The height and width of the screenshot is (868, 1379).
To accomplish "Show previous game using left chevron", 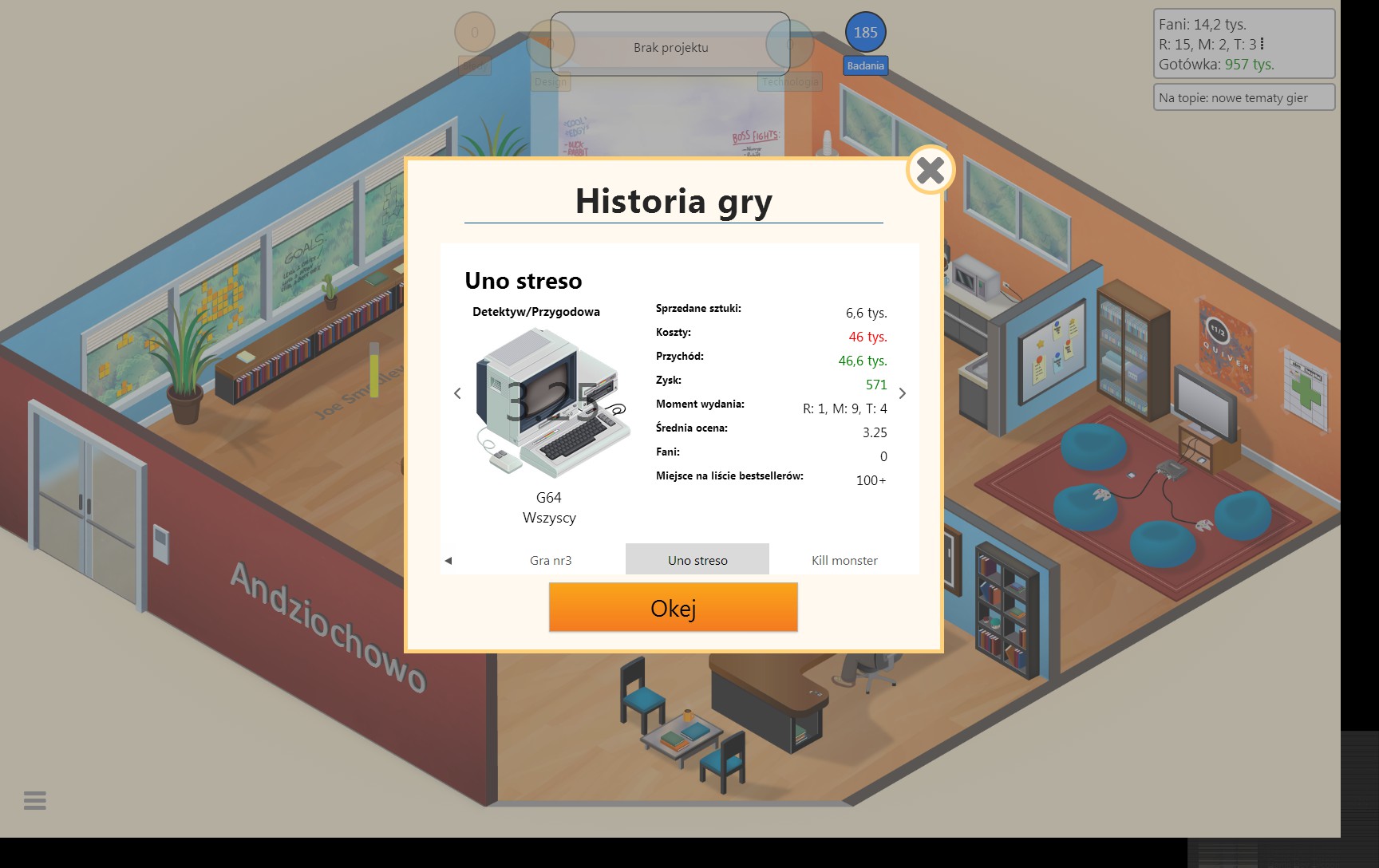I will click(457, 393).
